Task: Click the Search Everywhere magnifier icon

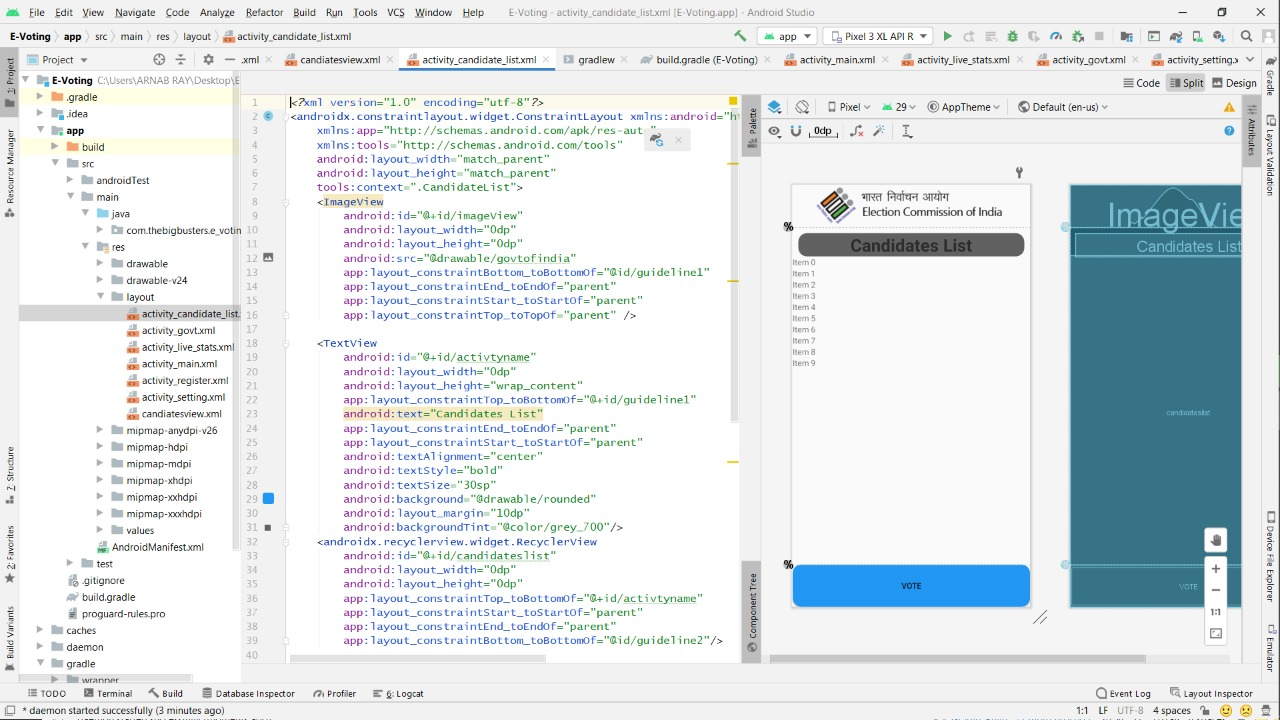Action: [1246, 36]
